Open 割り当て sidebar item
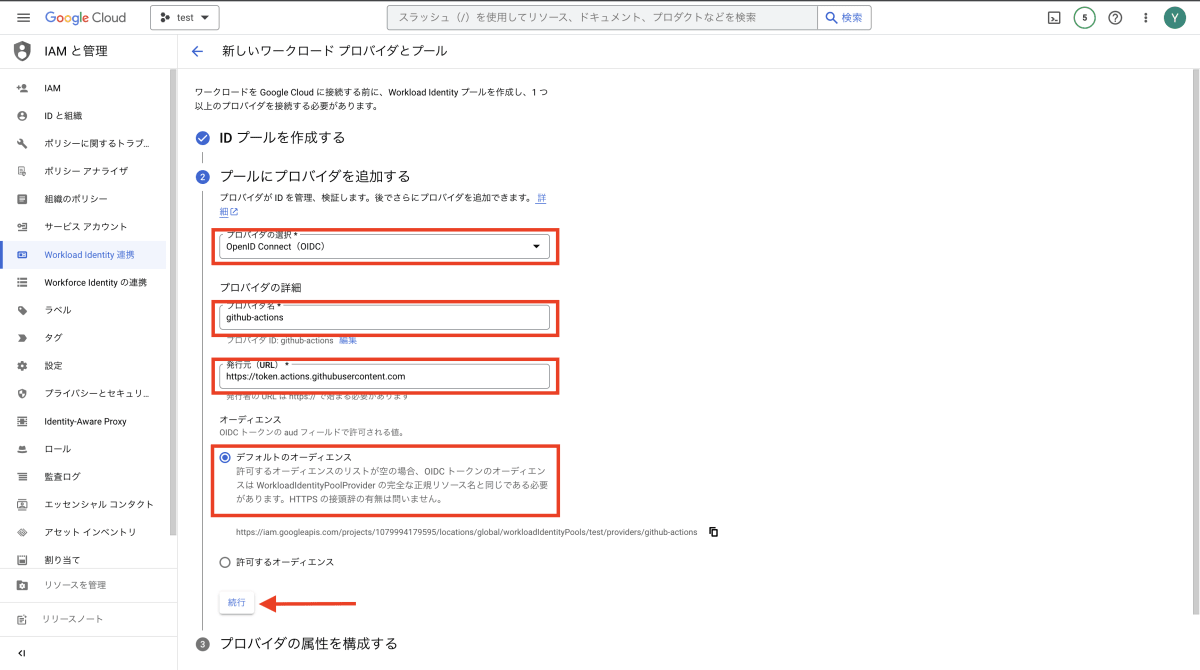The image size is (1200, 670). tap(83, 560)
